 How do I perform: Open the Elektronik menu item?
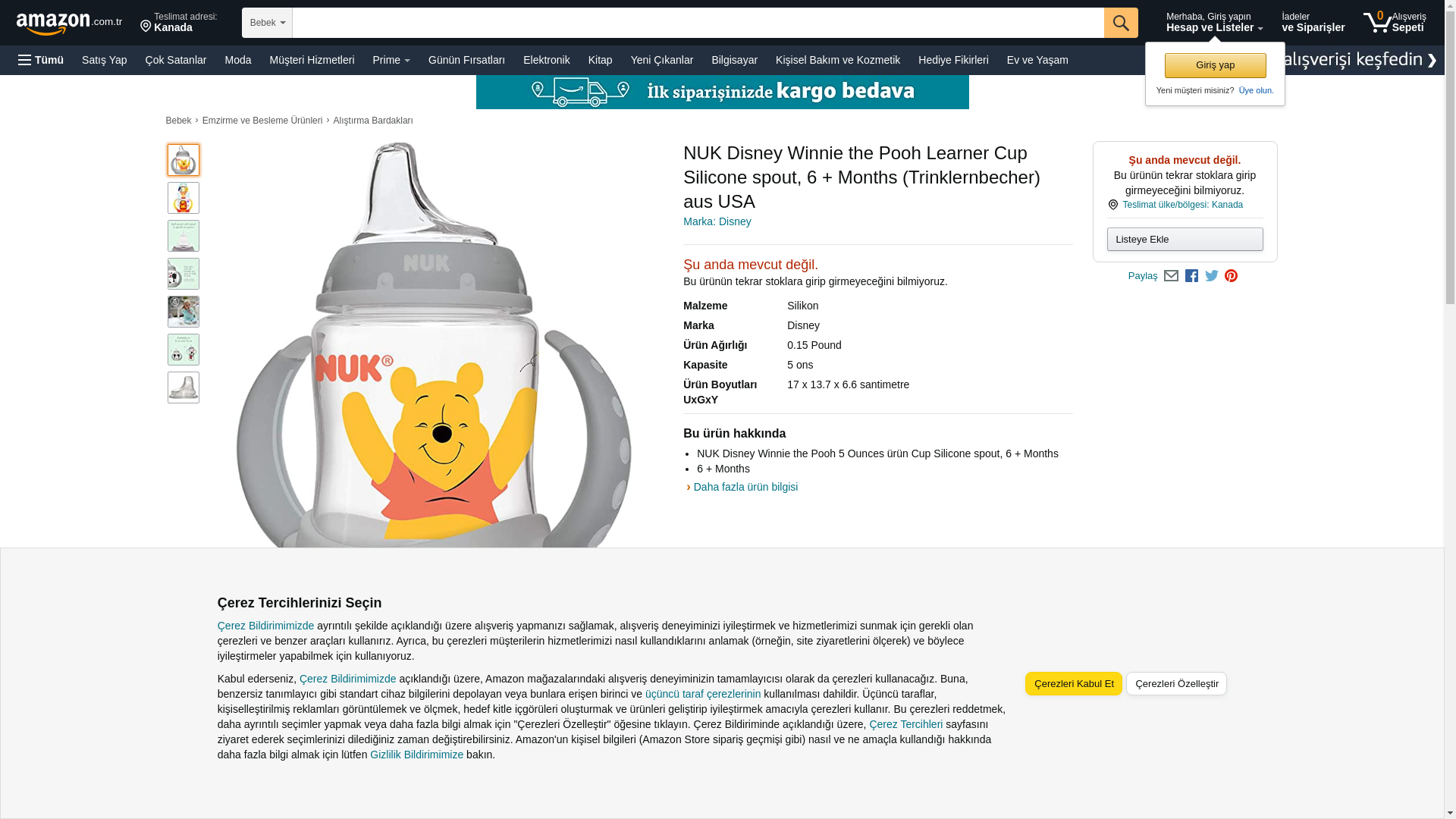pos(546,60)
